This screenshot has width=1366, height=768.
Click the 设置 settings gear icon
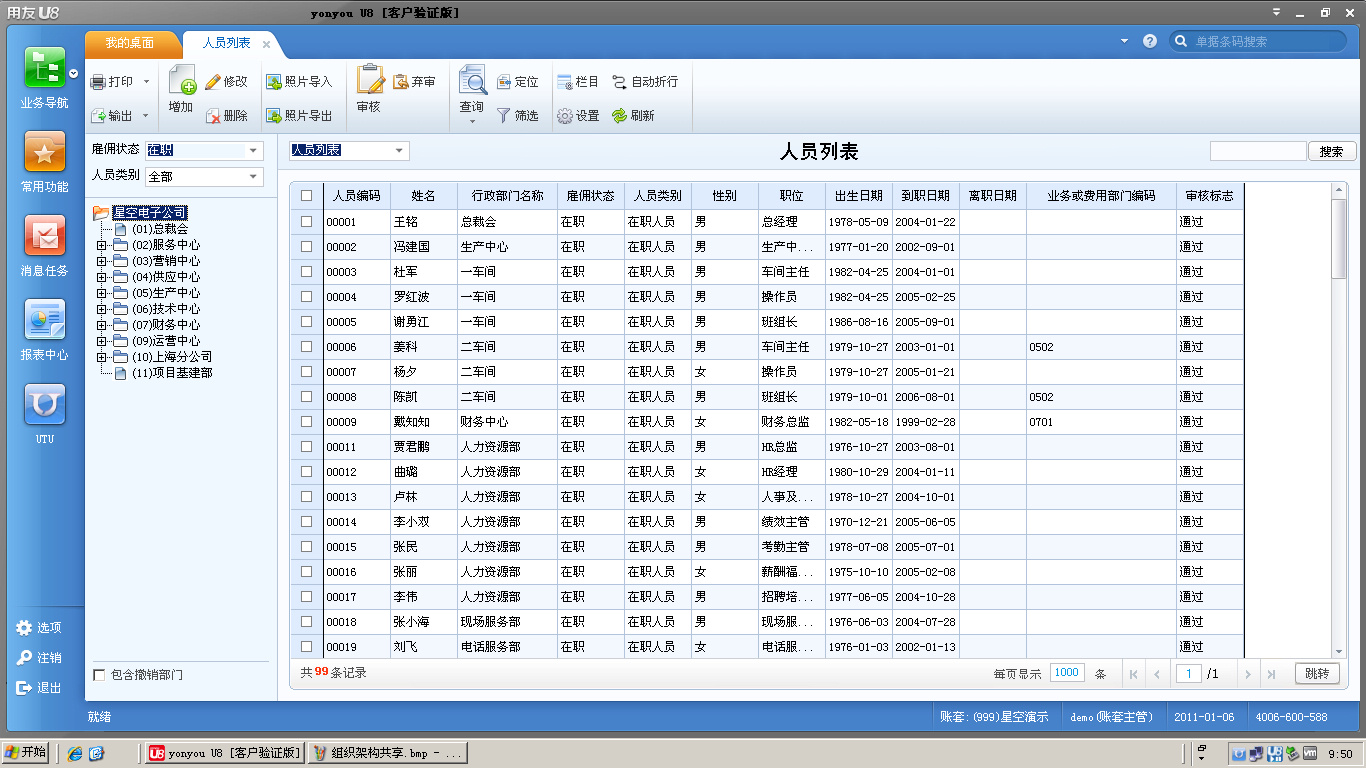pyautogui.click(x=564, y=116)
